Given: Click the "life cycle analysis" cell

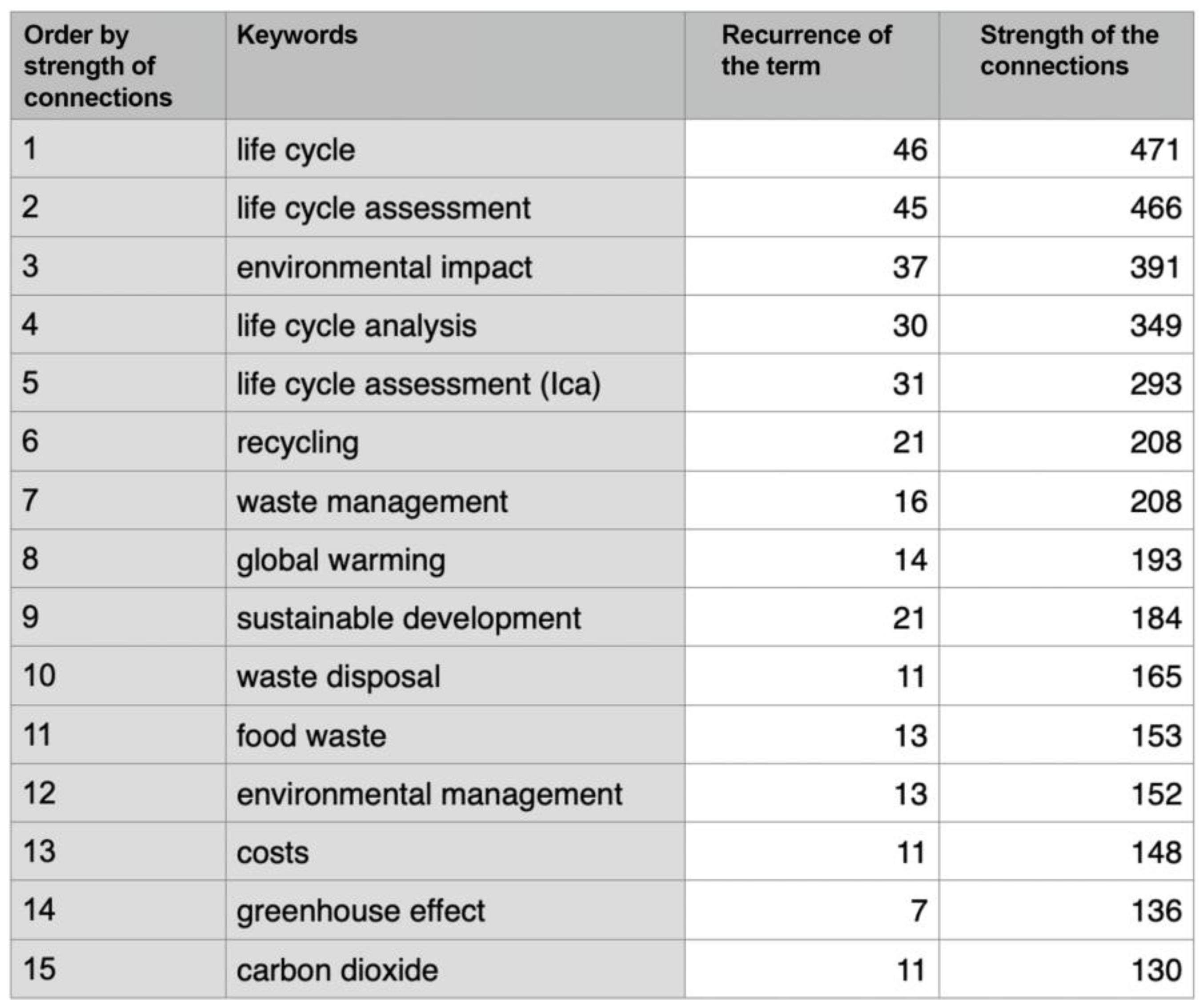Looking at the screenshot, I should click(356, 325).
